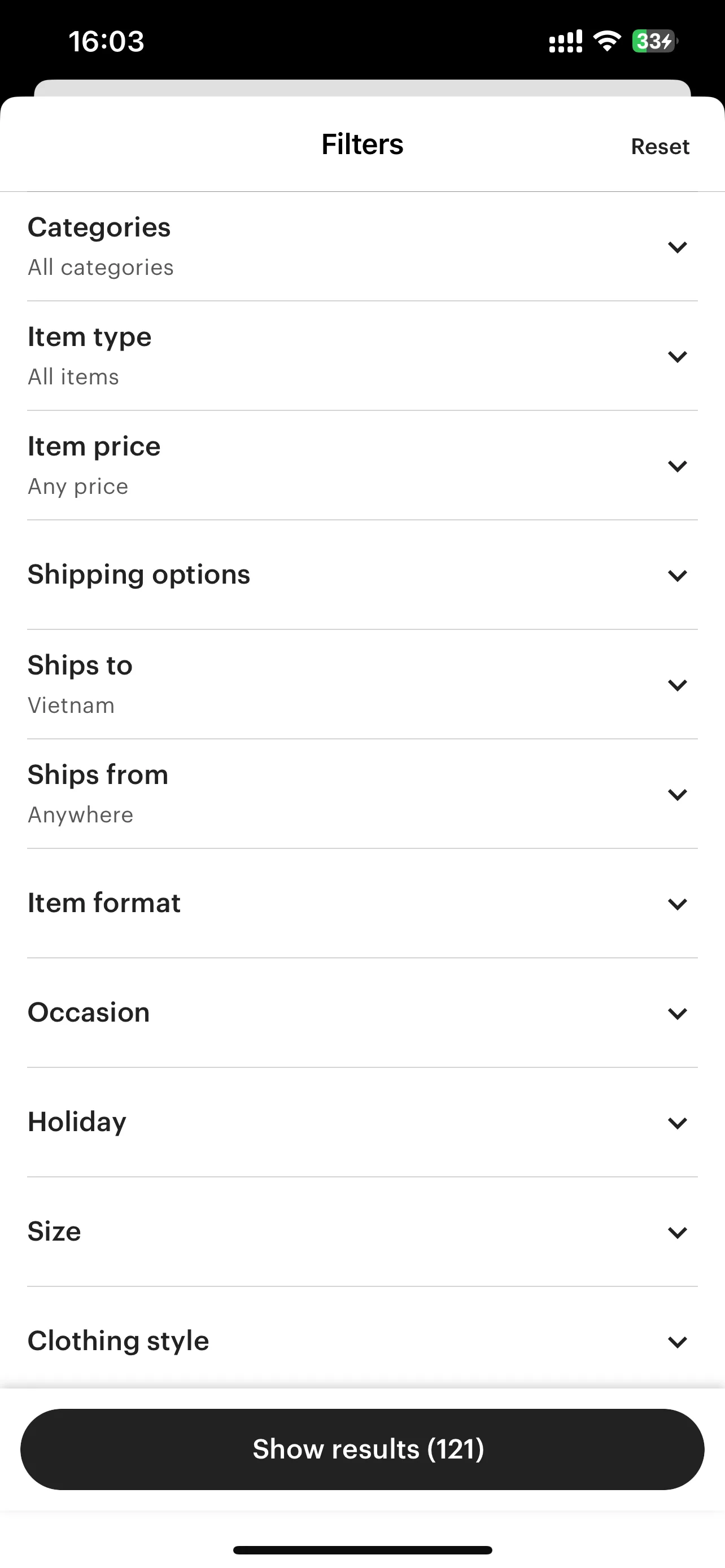Viewport: 725px width, 1568px height.
Task: Tap the battery status indicator
Action: coord(654,41)
